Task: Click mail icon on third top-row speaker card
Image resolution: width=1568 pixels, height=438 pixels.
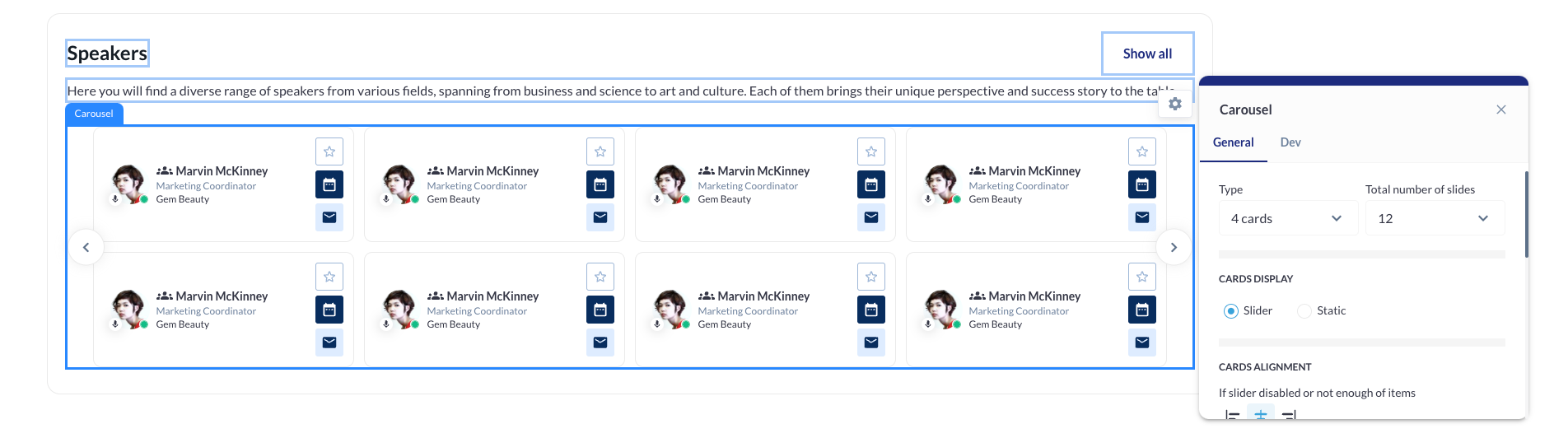Action: tap(871, 217)
